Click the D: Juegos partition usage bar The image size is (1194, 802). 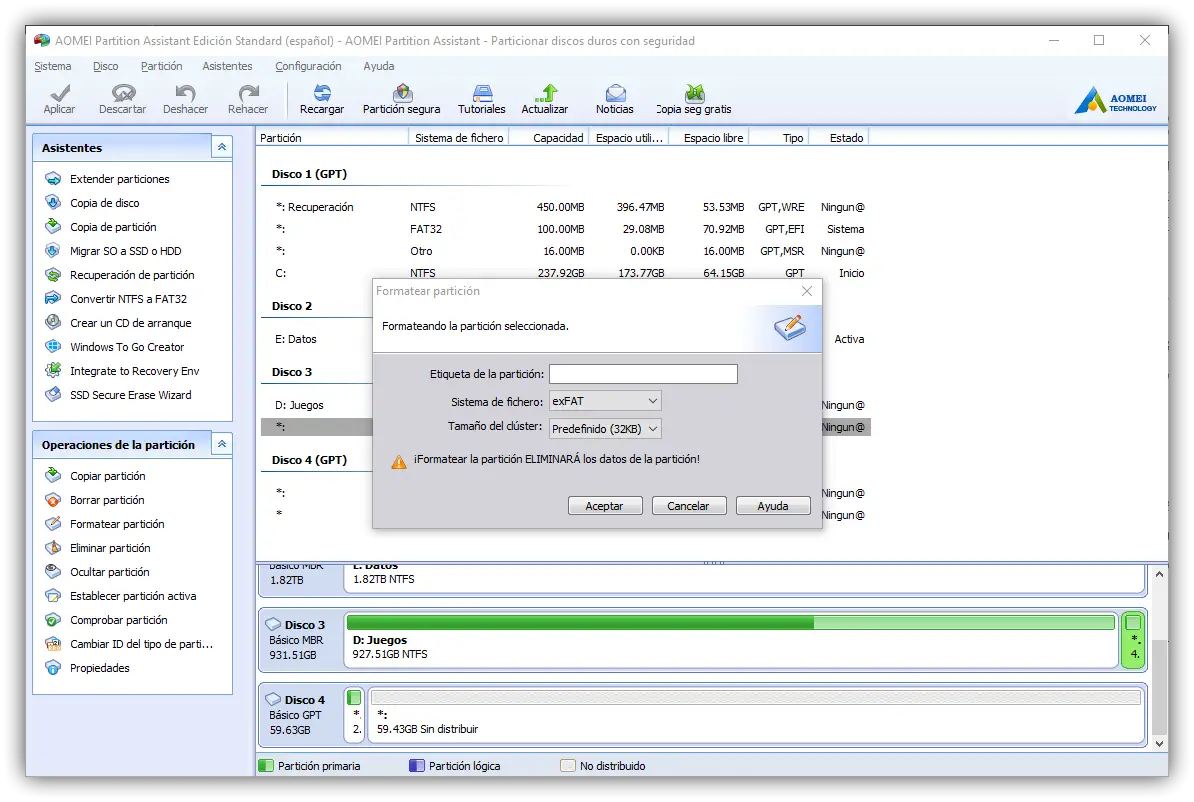coord(730,623)
